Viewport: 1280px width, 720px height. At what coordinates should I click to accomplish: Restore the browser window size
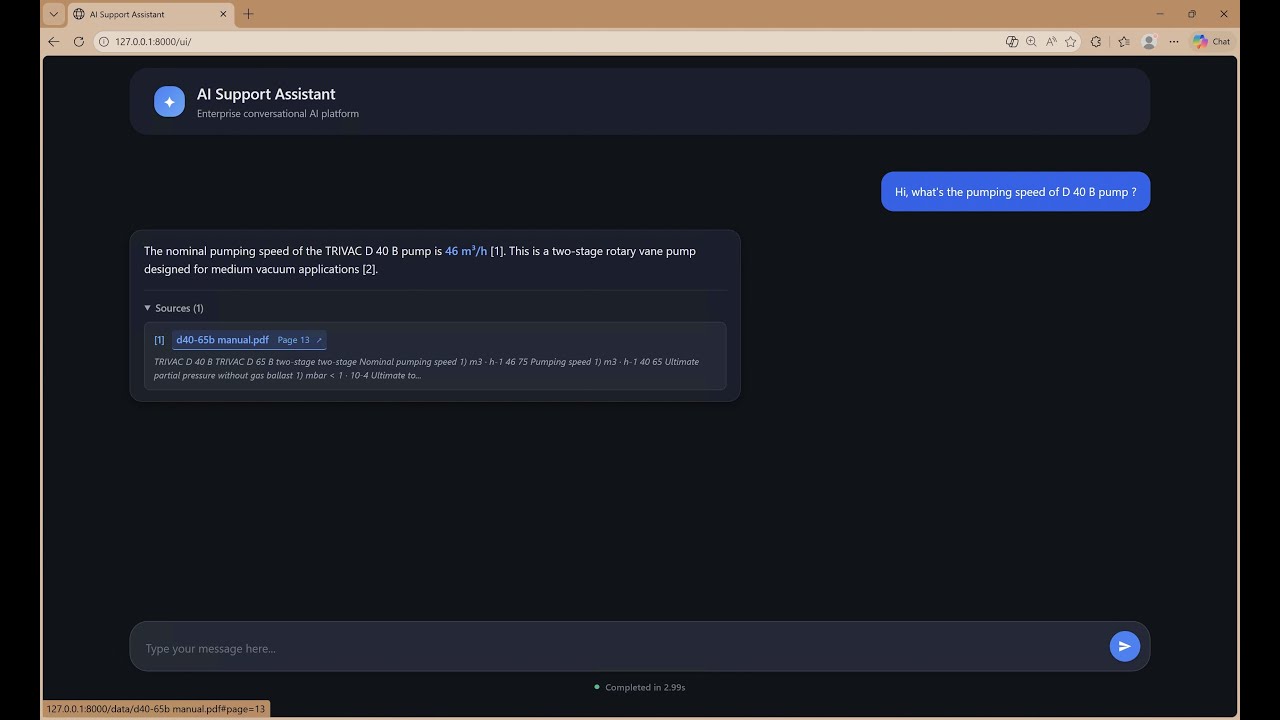click(x=1192, y=14)
